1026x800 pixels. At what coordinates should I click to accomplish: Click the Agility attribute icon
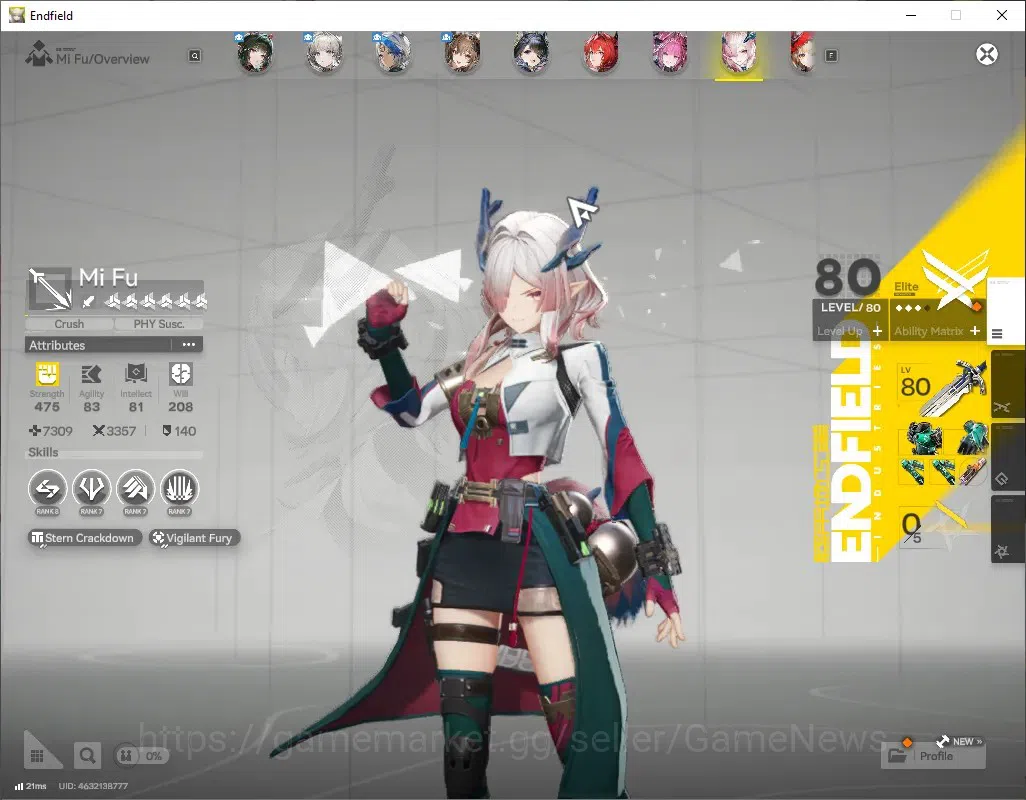point(91,374)
